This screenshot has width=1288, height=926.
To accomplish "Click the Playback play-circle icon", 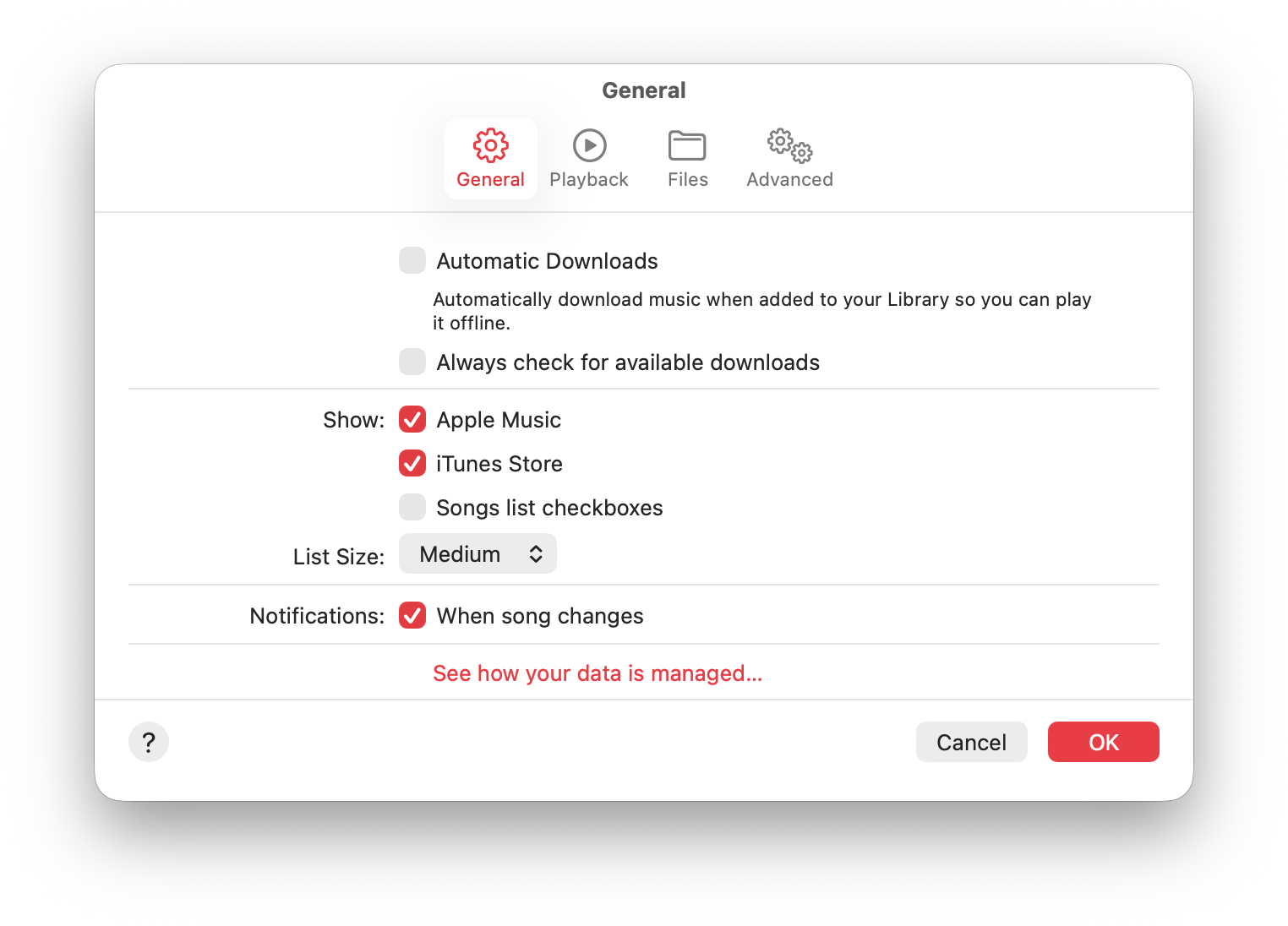I will [589, 145].
